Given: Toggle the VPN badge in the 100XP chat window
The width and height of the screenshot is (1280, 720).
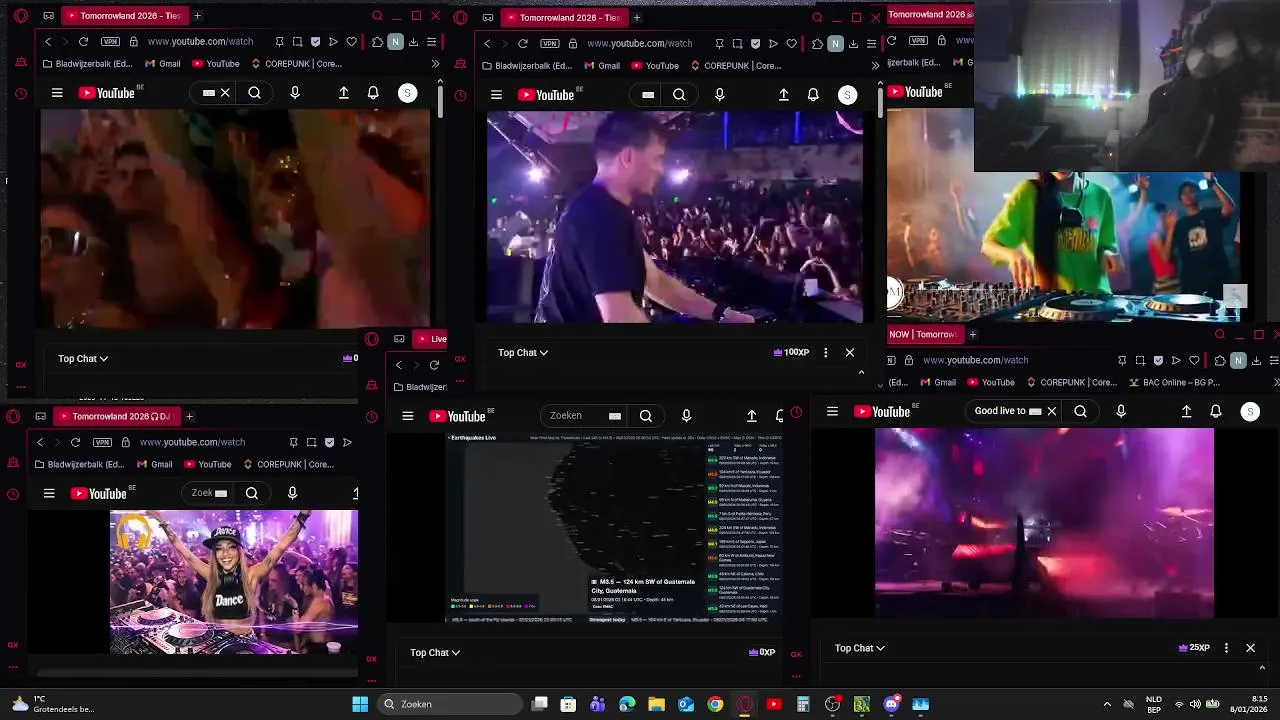Looking at the screenshot, I should pos(550,44).
